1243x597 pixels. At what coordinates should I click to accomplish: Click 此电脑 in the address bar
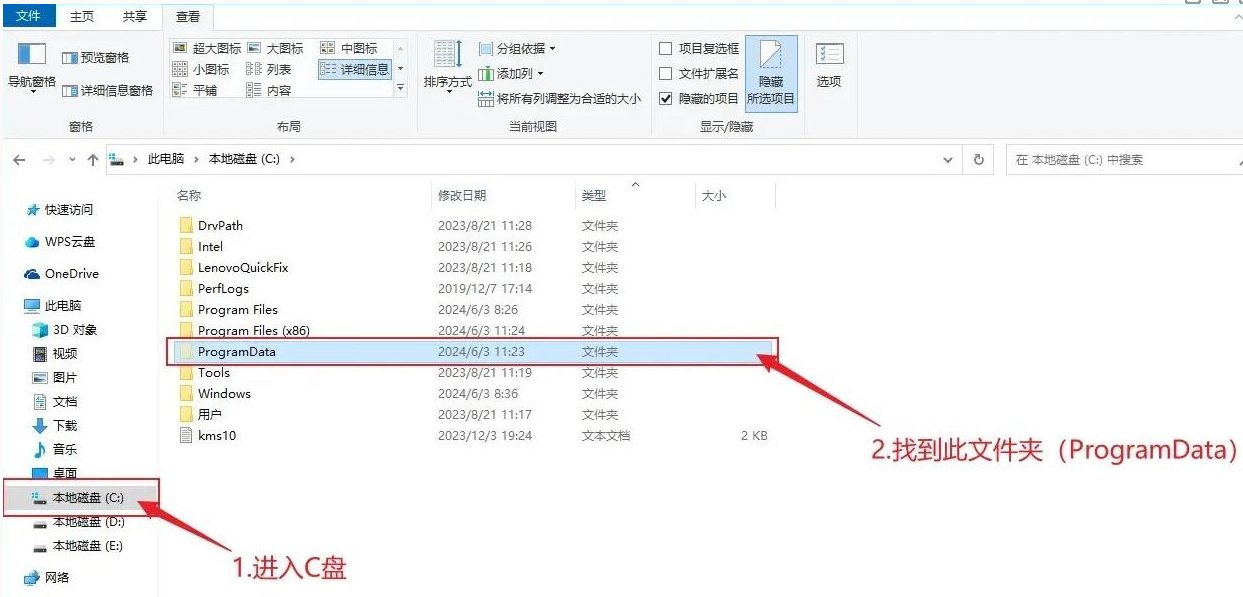click(166, 159)
